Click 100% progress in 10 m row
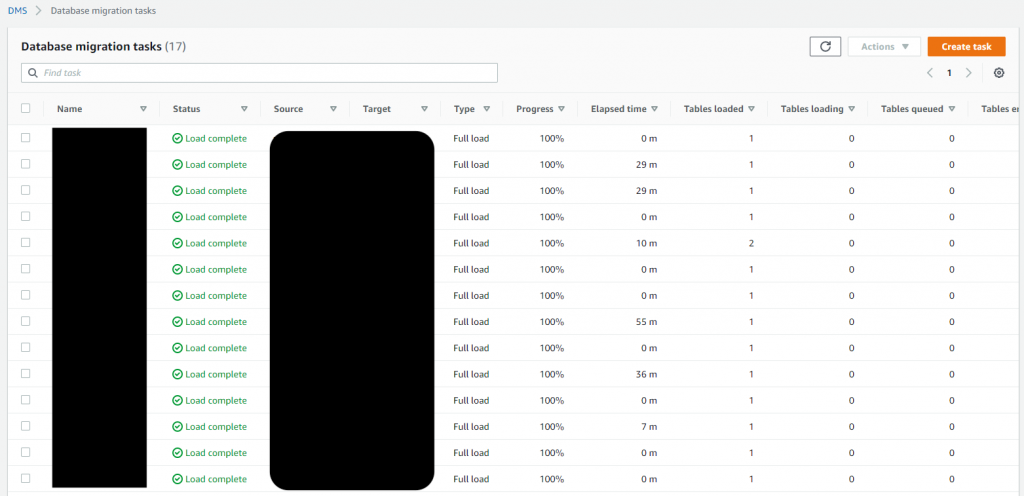The width and height of the screenshot is (1024, 496). (552, 243)
